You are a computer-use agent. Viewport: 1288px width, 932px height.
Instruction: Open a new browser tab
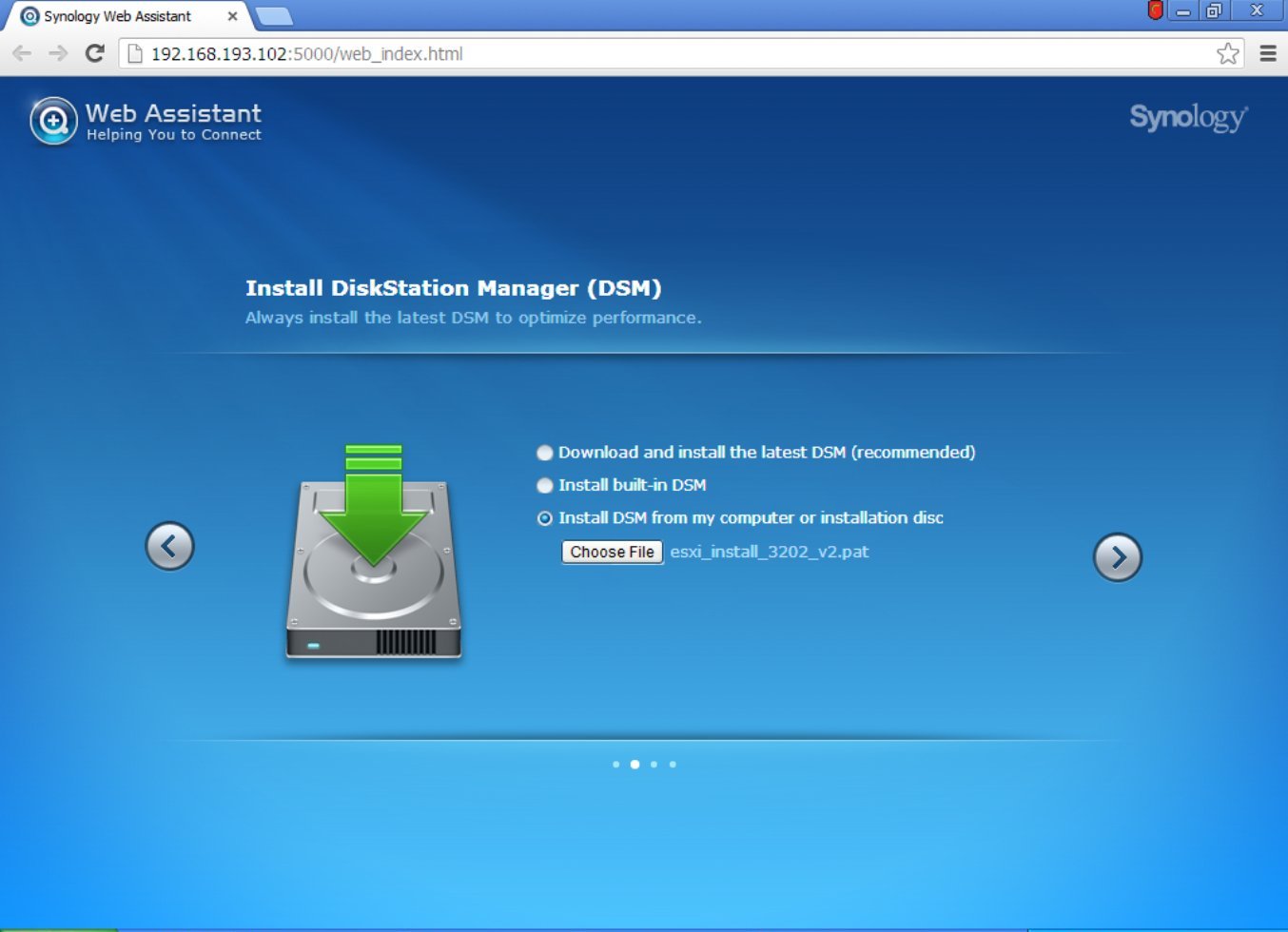(x=274, y=15)
